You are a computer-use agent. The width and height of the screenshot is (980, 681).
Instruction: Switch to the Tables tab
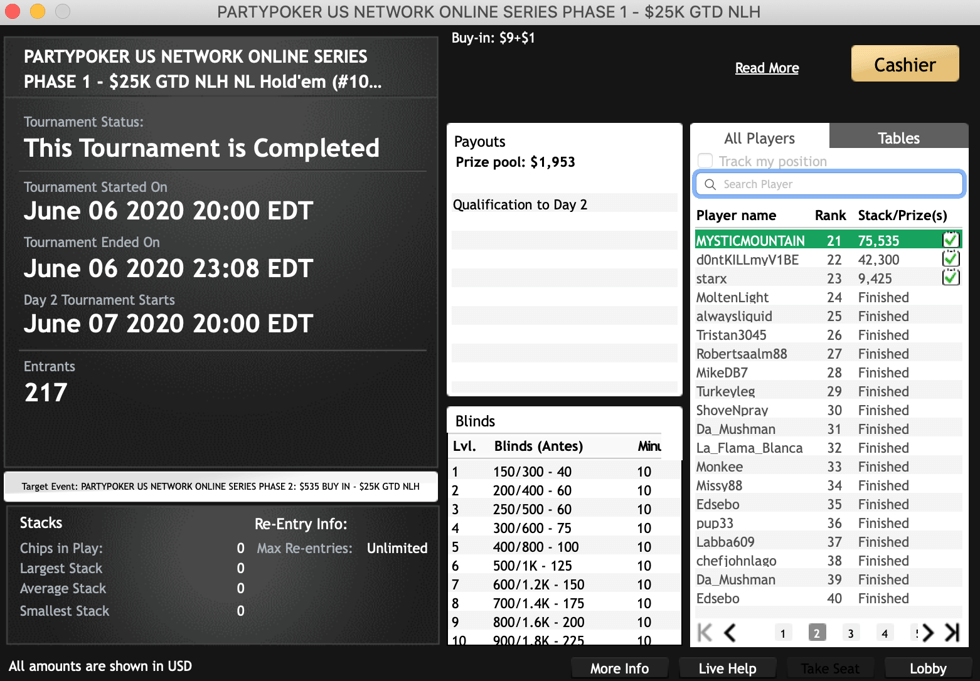pyautogui.click(x=898, y=138)
